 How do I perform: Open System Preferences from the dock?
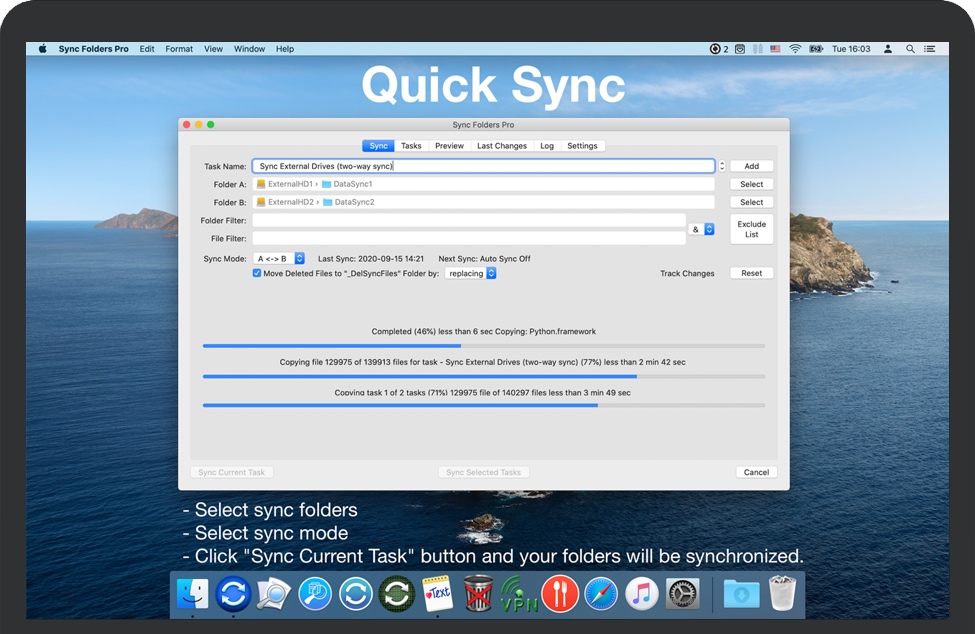(x=683, y=593)
